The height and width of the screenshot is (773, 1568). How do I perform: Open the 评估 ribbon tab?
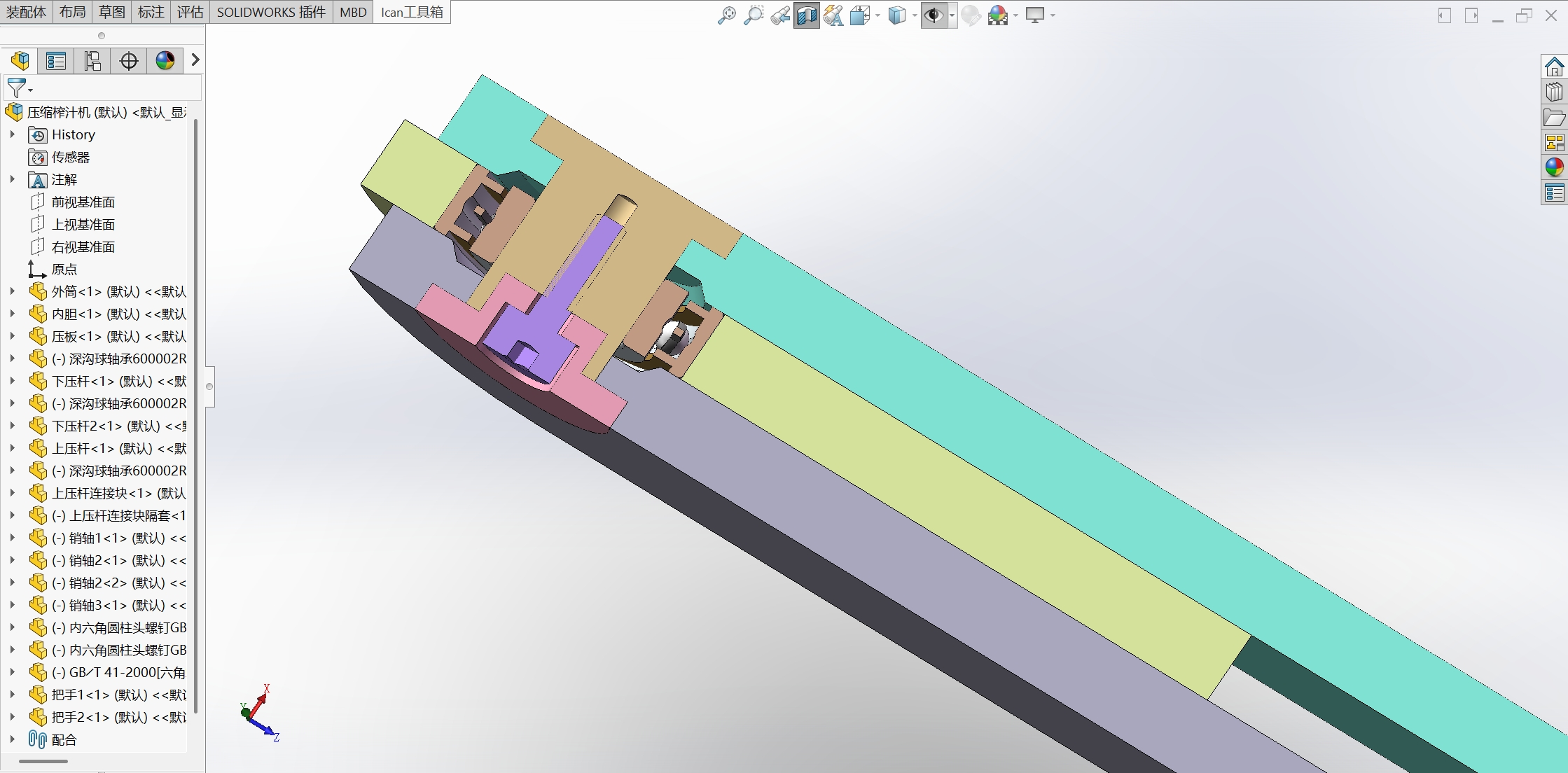point(190,12)
